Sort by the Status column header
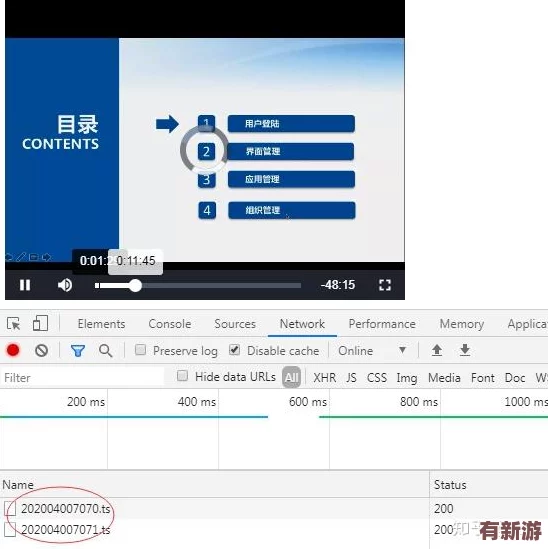This screenshot has width=548, height=549. pyautogui.click(x=489, y=485)
